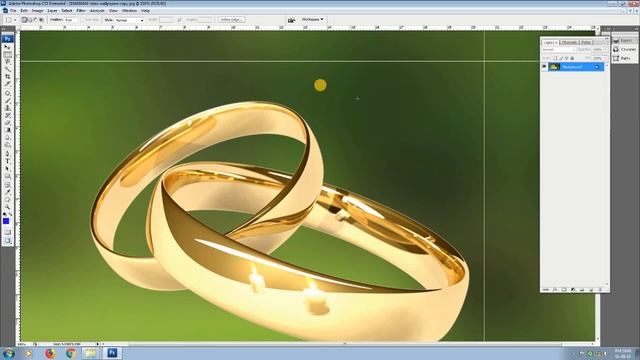Screen dimensions: 640x360
Task: Select the Blur tool
Action: 7,137
